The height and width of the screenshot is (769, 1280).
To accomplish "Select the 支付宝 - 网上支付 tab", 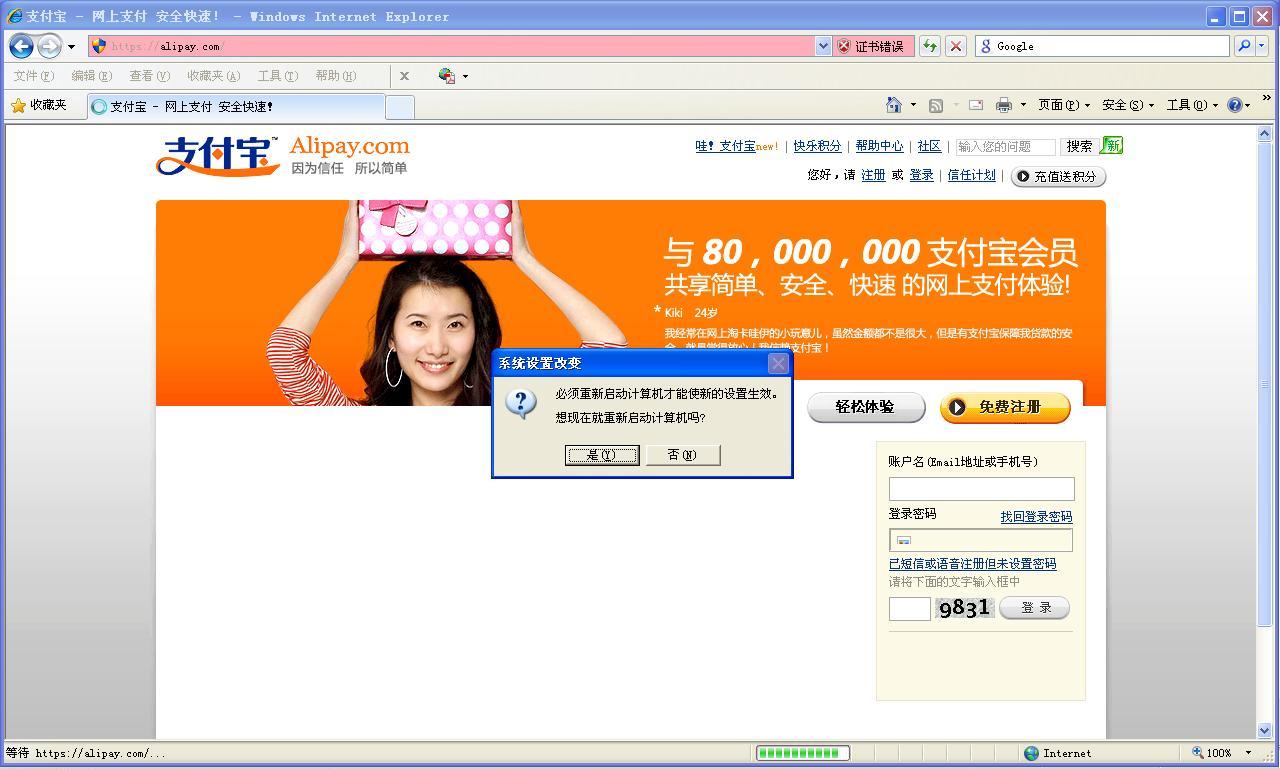I will coord(235,106).
